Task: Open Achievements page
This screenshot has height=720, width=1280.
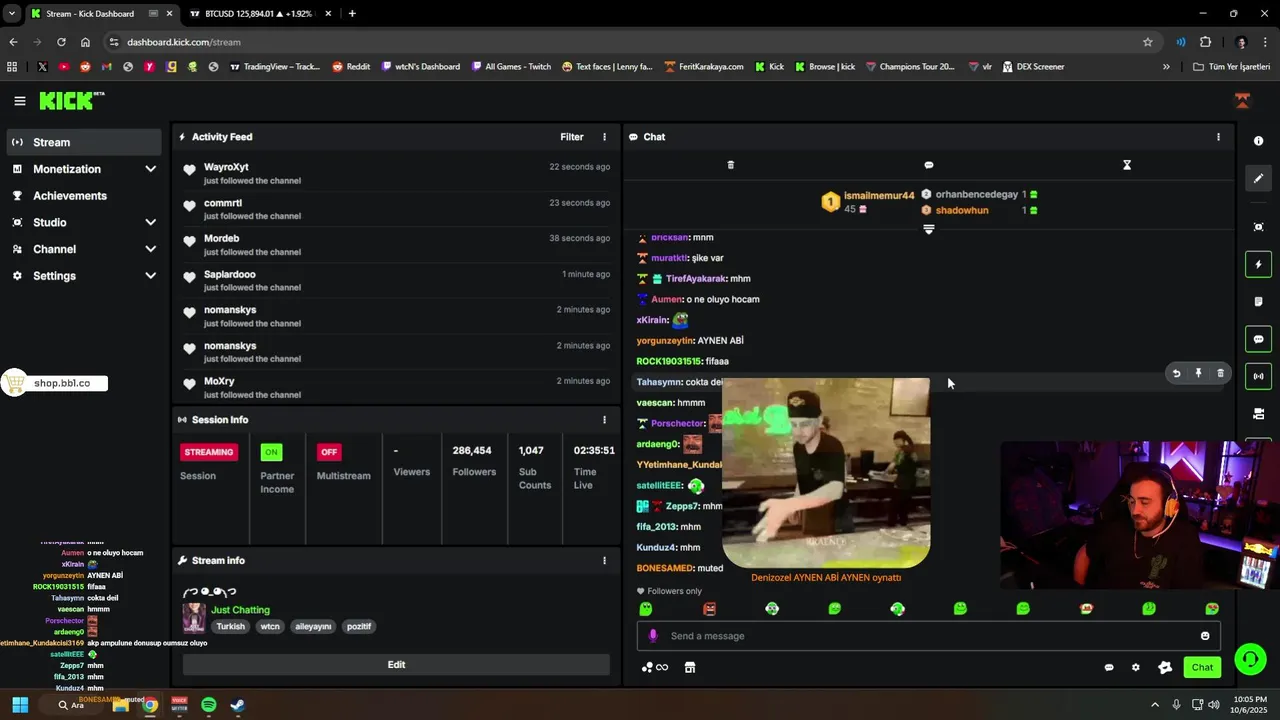Action: 84,196
